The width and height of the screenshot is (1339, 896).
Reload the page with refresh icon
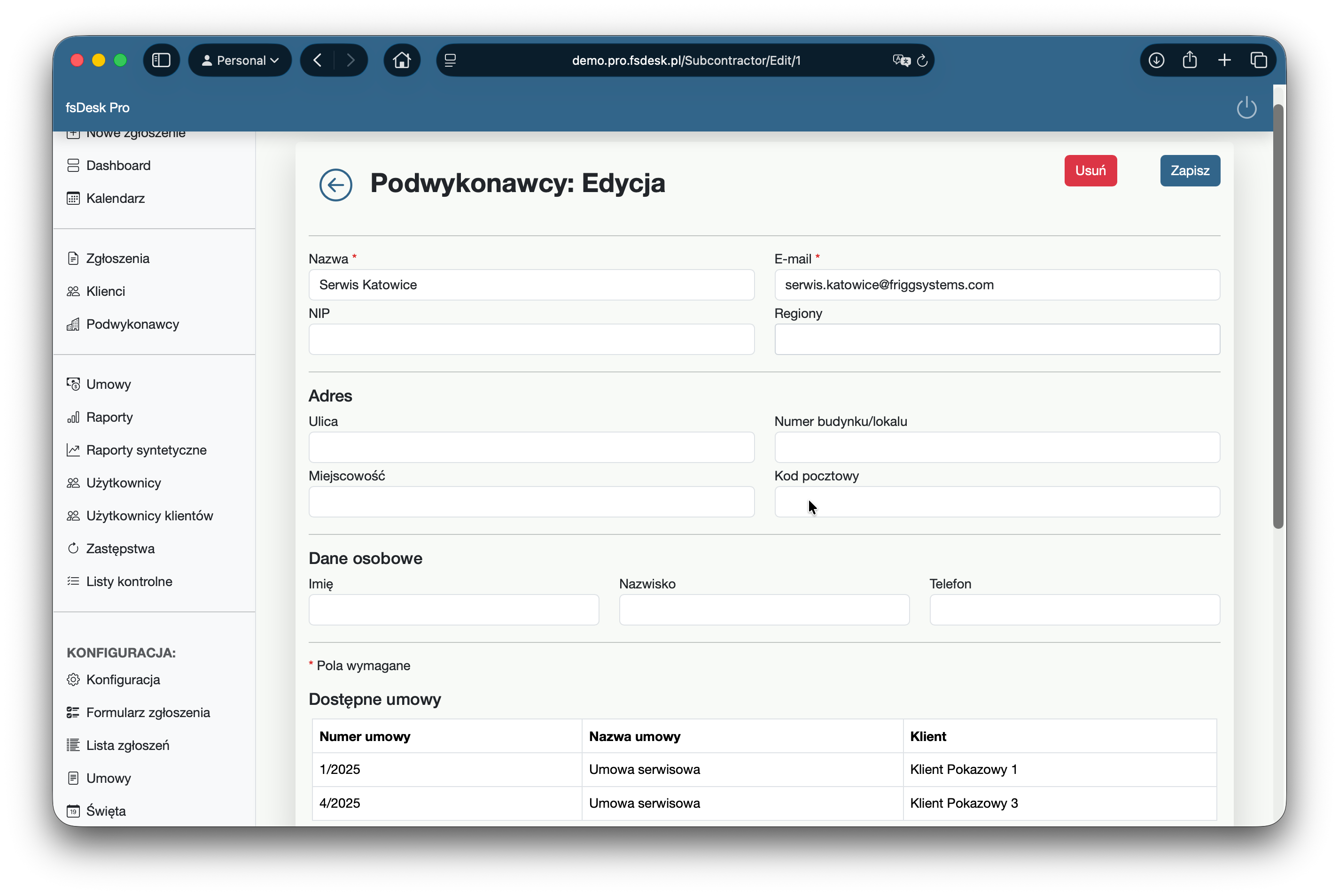pyautogui.click(x=922, y=61)
